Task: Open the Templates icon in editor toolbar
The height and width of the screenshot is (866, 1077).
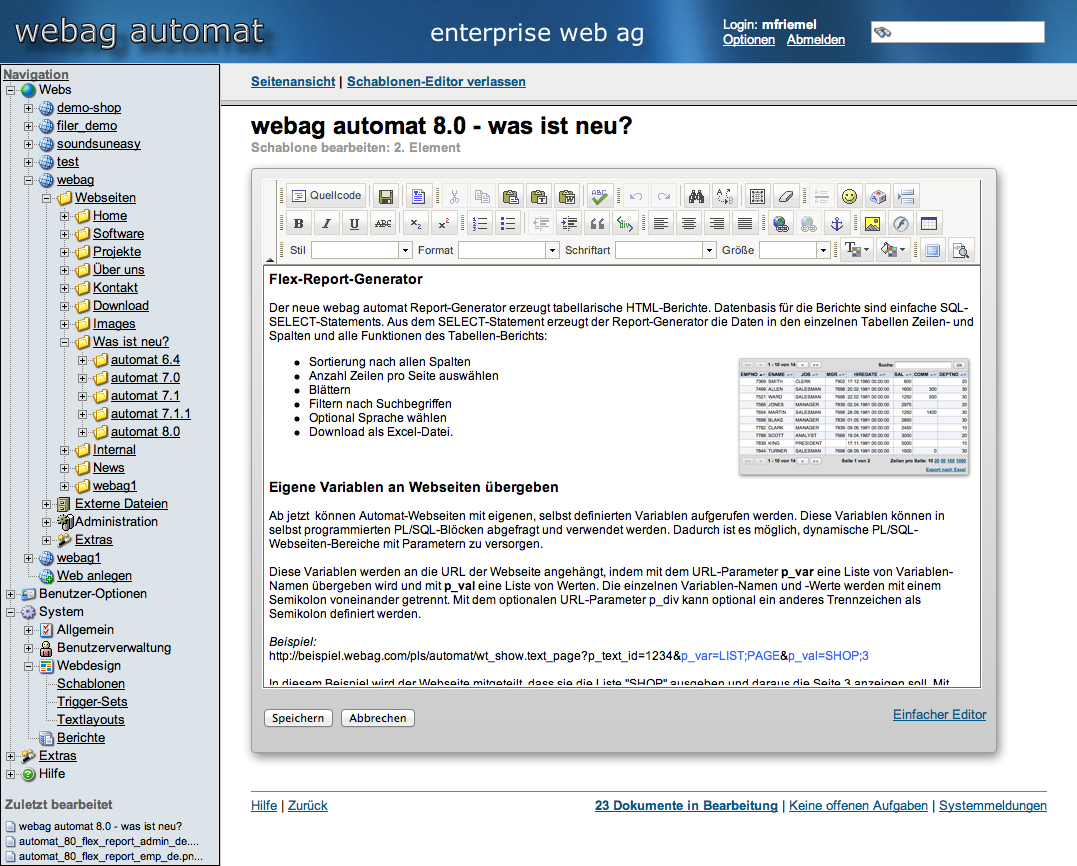Action: [418, 196]
